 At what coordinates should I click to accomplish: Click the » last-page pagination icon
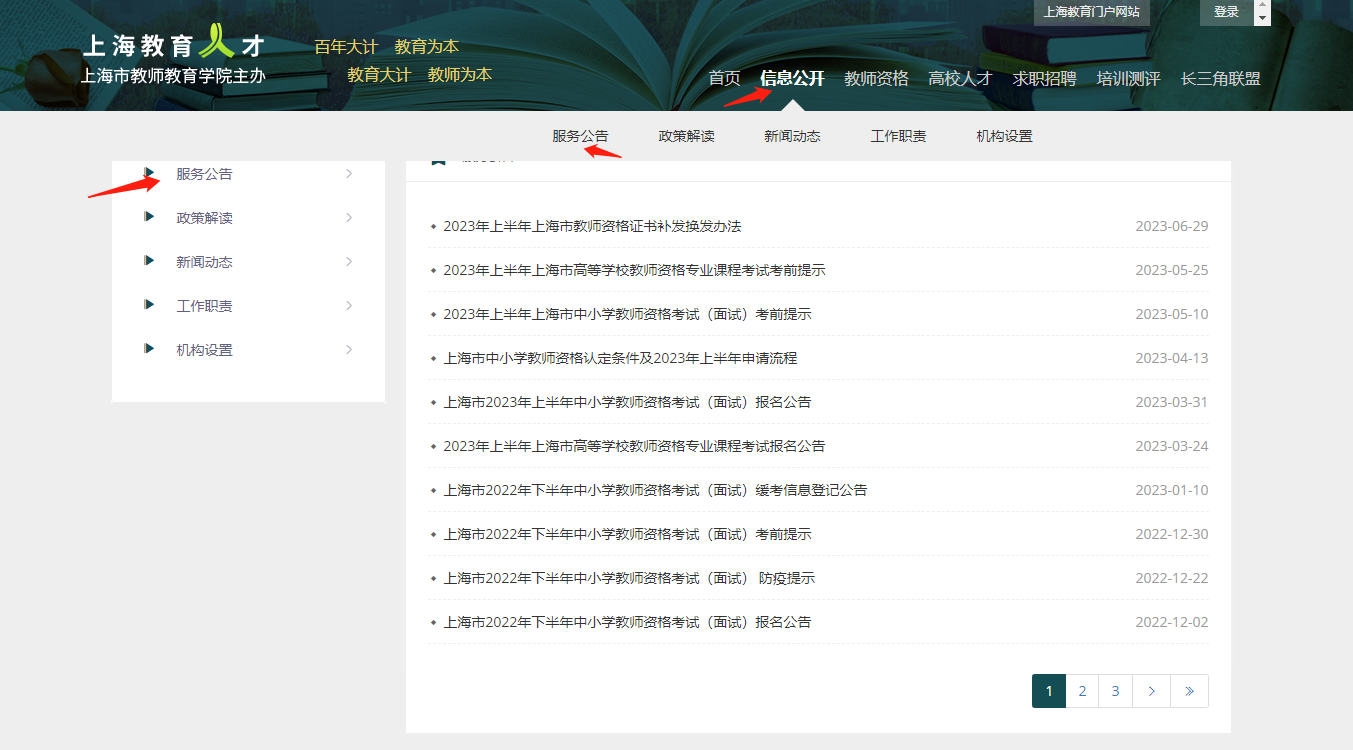(1189, 691)
